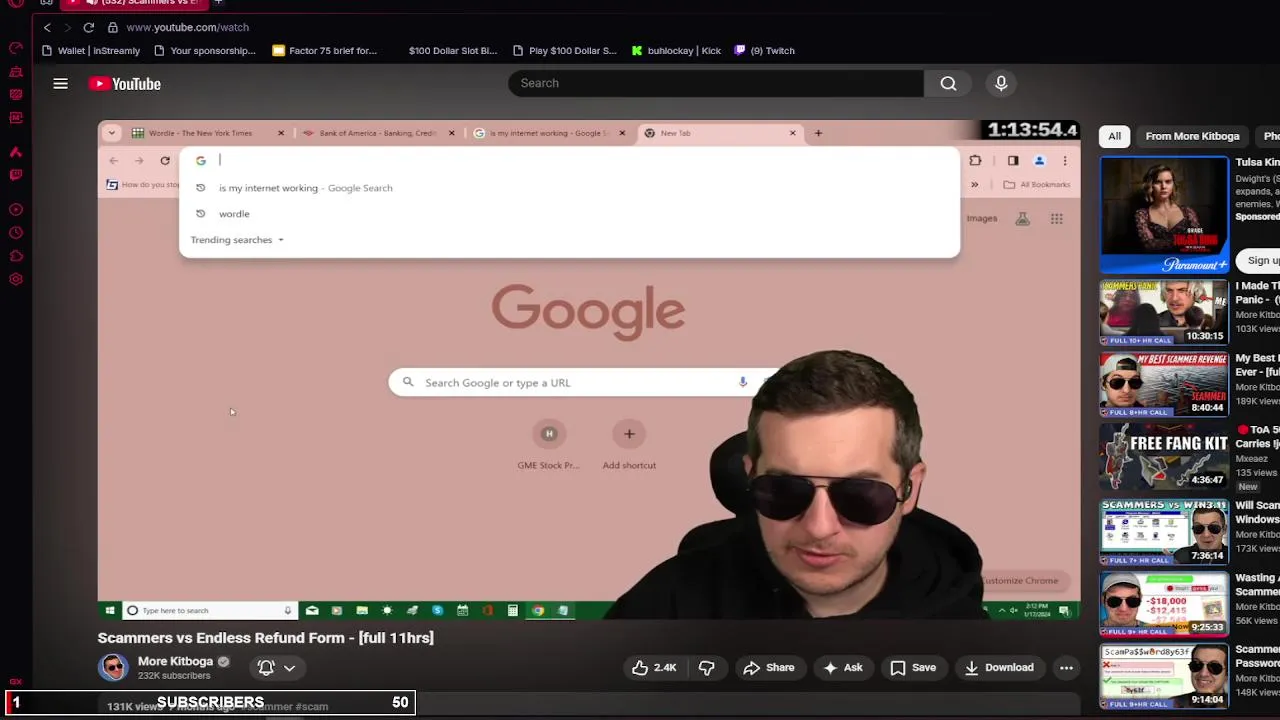The image size is (1280, 720).
Task: Click Add shortcut plus icon in video
Action: [x=629, y=434]
